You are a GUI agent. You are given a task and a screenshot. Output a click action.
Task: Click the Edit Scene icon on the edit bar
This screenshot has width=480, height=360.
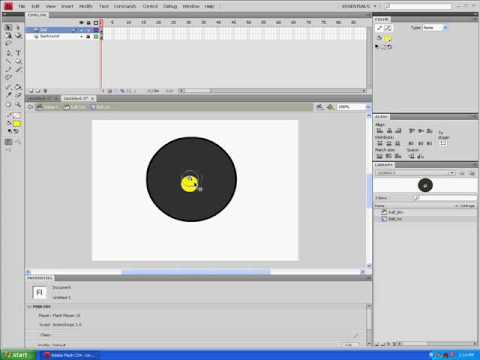click(320, 107)
